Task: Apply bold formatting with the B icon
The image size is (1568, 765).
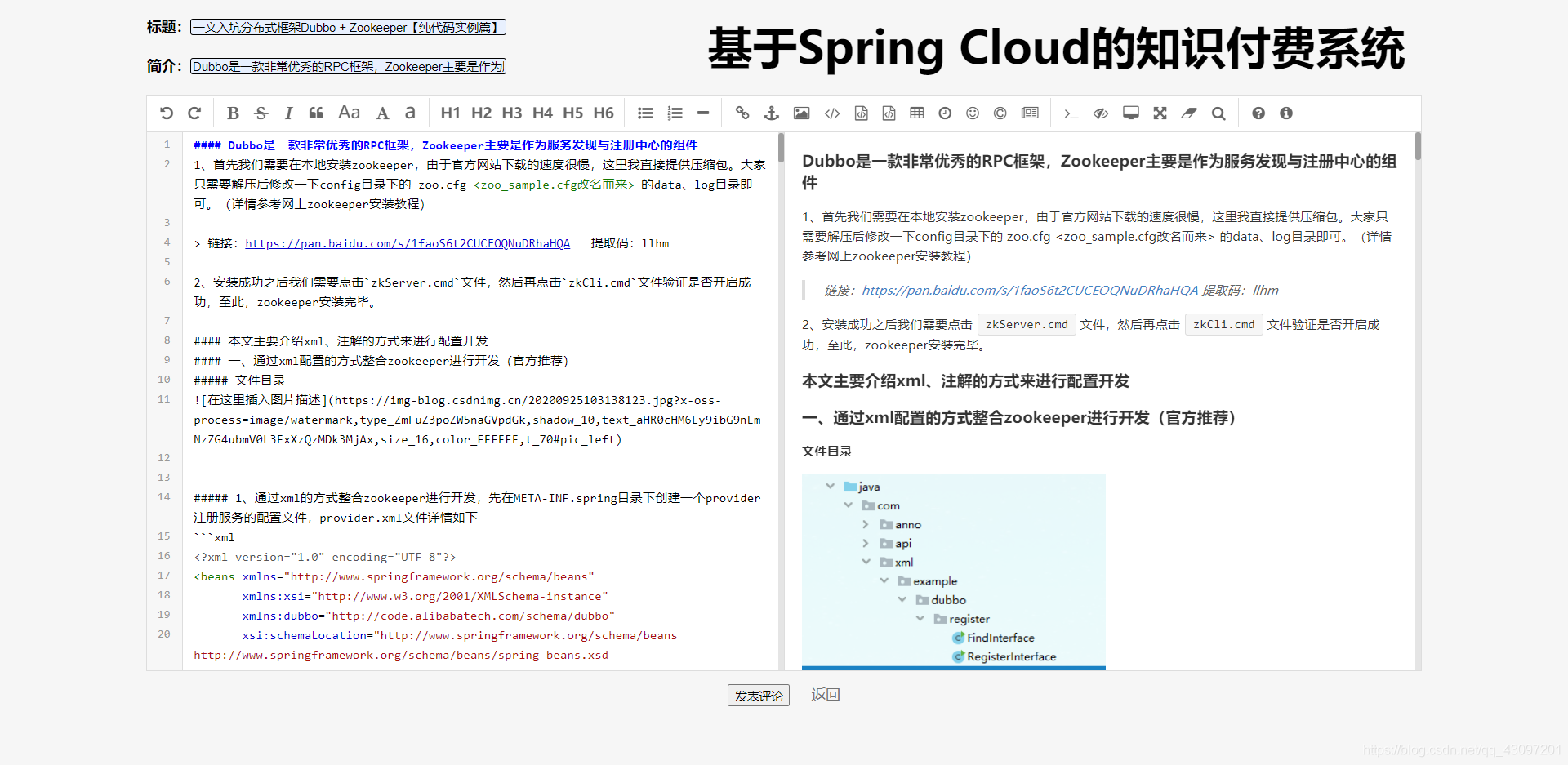Action: (x=233, y=113)
